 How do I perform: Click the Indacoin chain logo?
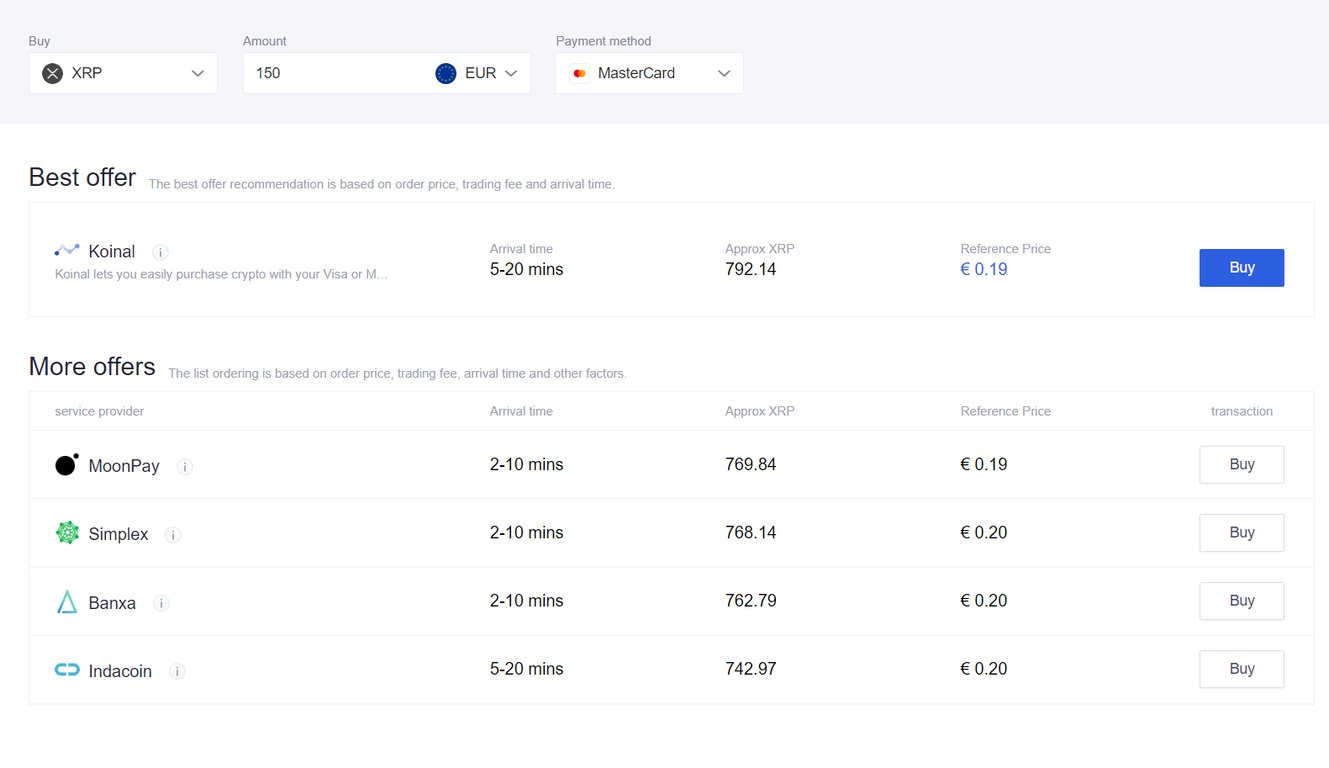(x=67, y=669)
